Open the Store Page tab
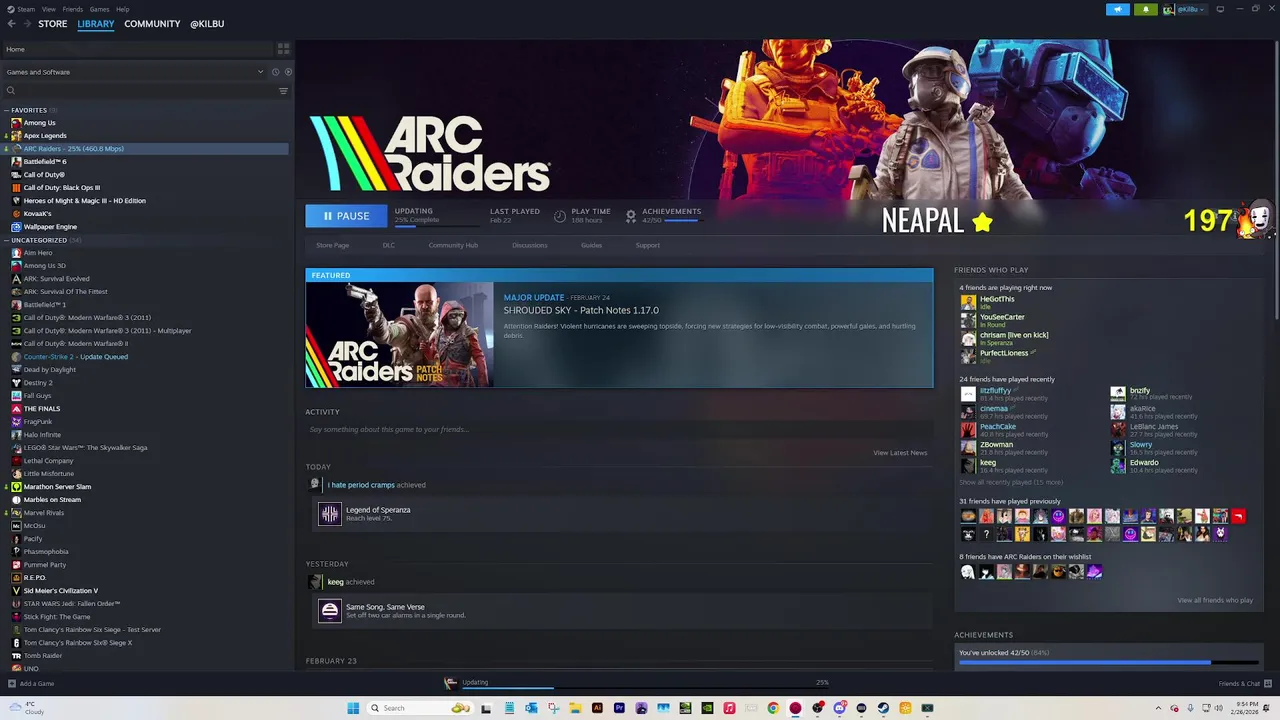This screenshot has height=720, width=1280. pos(332,245)
